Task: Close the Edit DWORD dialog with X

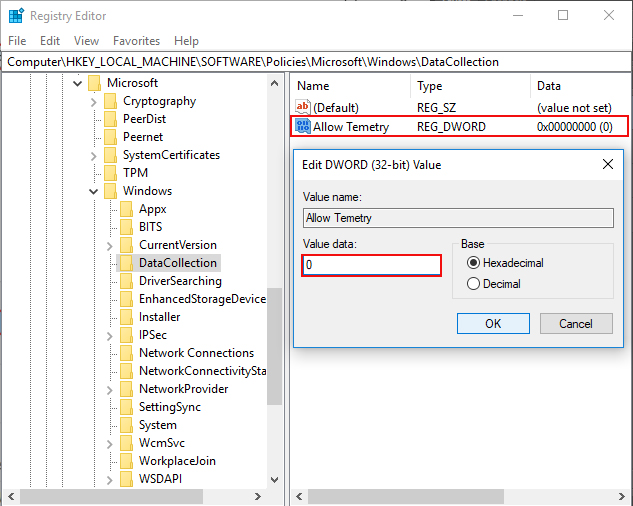Action: coord(608,164)
